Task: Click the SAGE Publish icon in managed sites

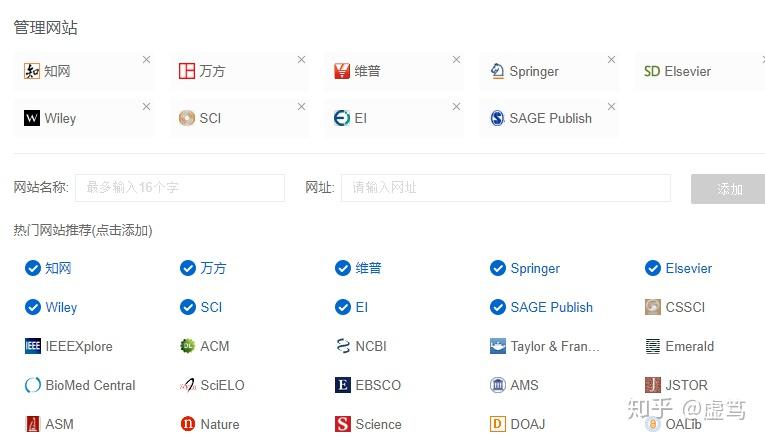Action: 497,118
